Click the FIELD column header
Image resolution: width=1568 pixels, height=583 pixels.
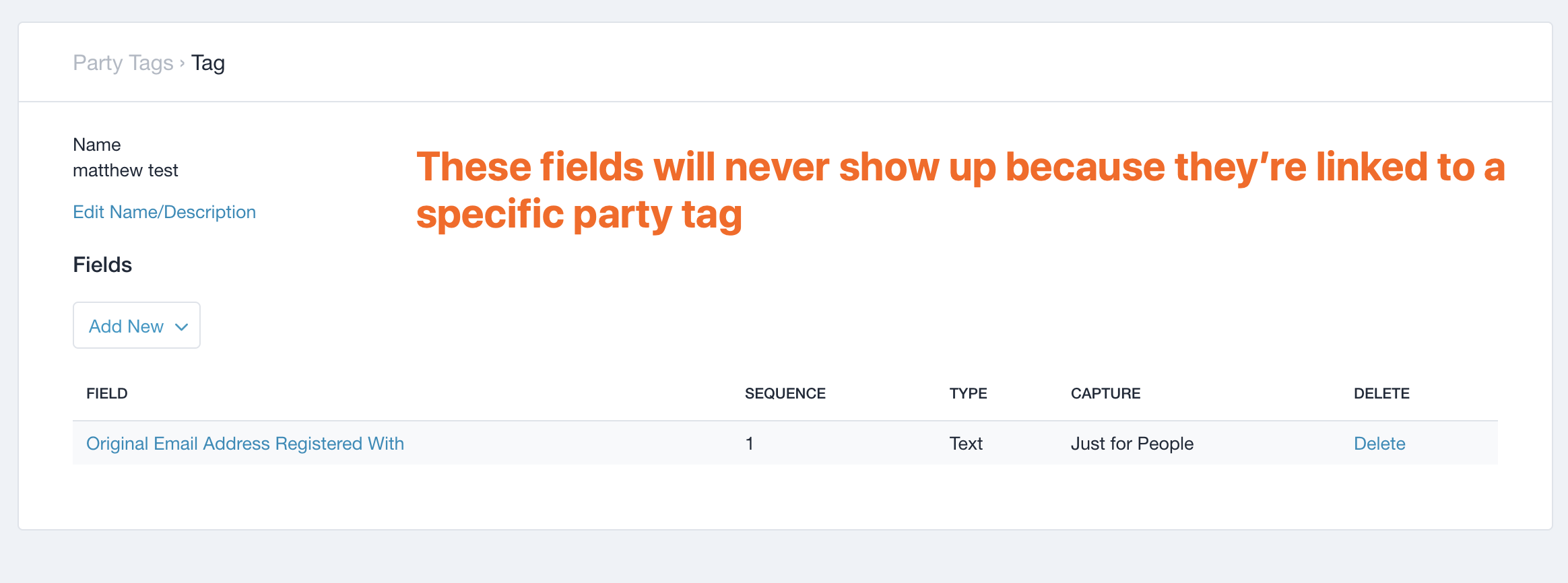coord(106,394)
